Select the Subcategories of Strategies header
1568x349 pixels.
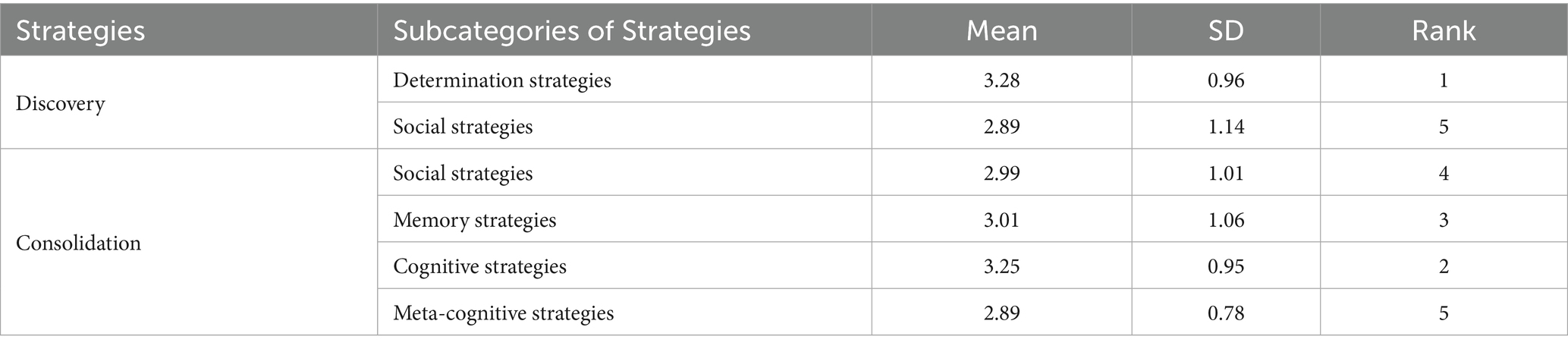click(x=571, y=31)
